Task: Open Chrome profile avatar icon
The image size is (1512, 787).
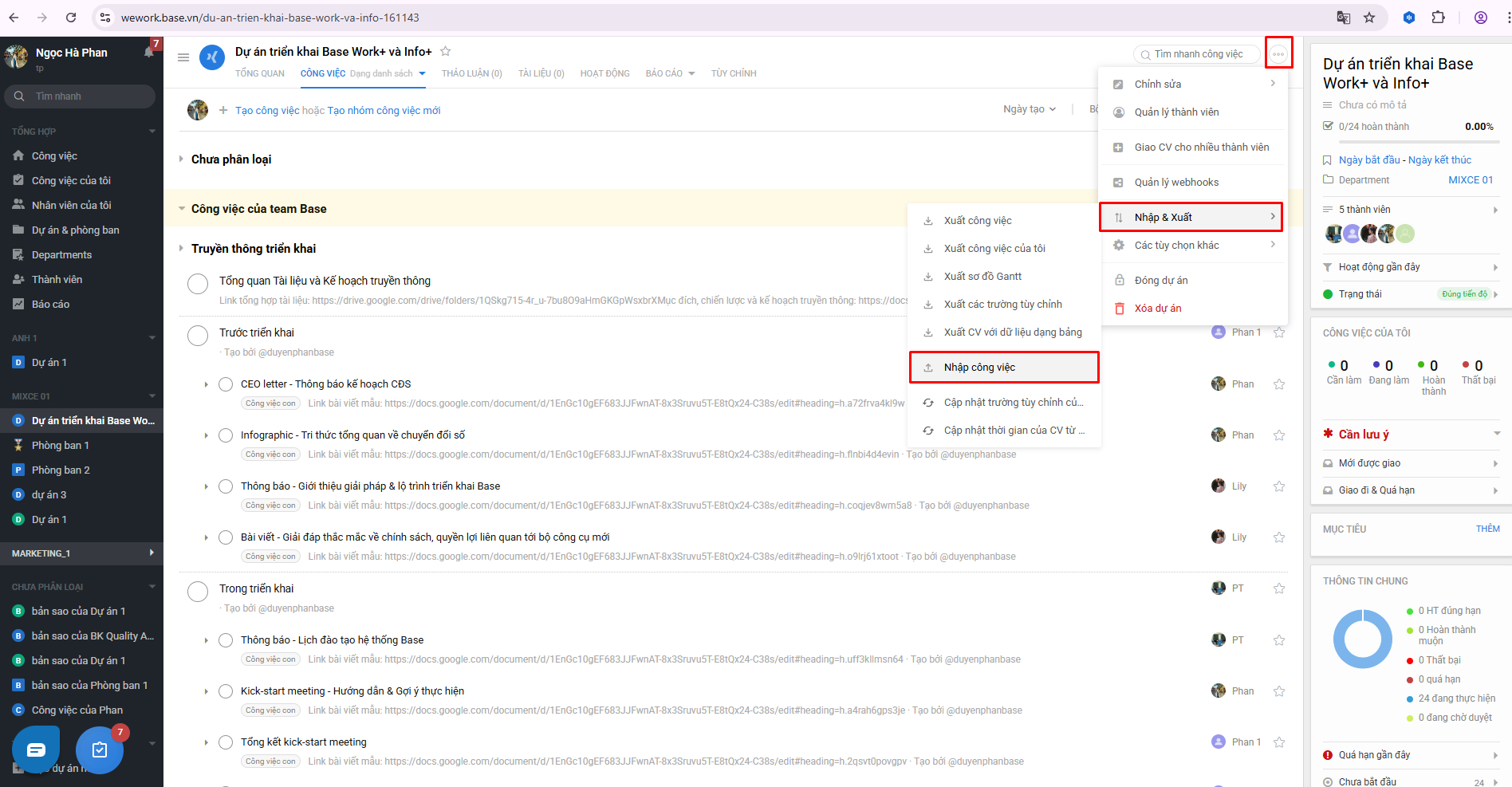Action: (1481, 18)
